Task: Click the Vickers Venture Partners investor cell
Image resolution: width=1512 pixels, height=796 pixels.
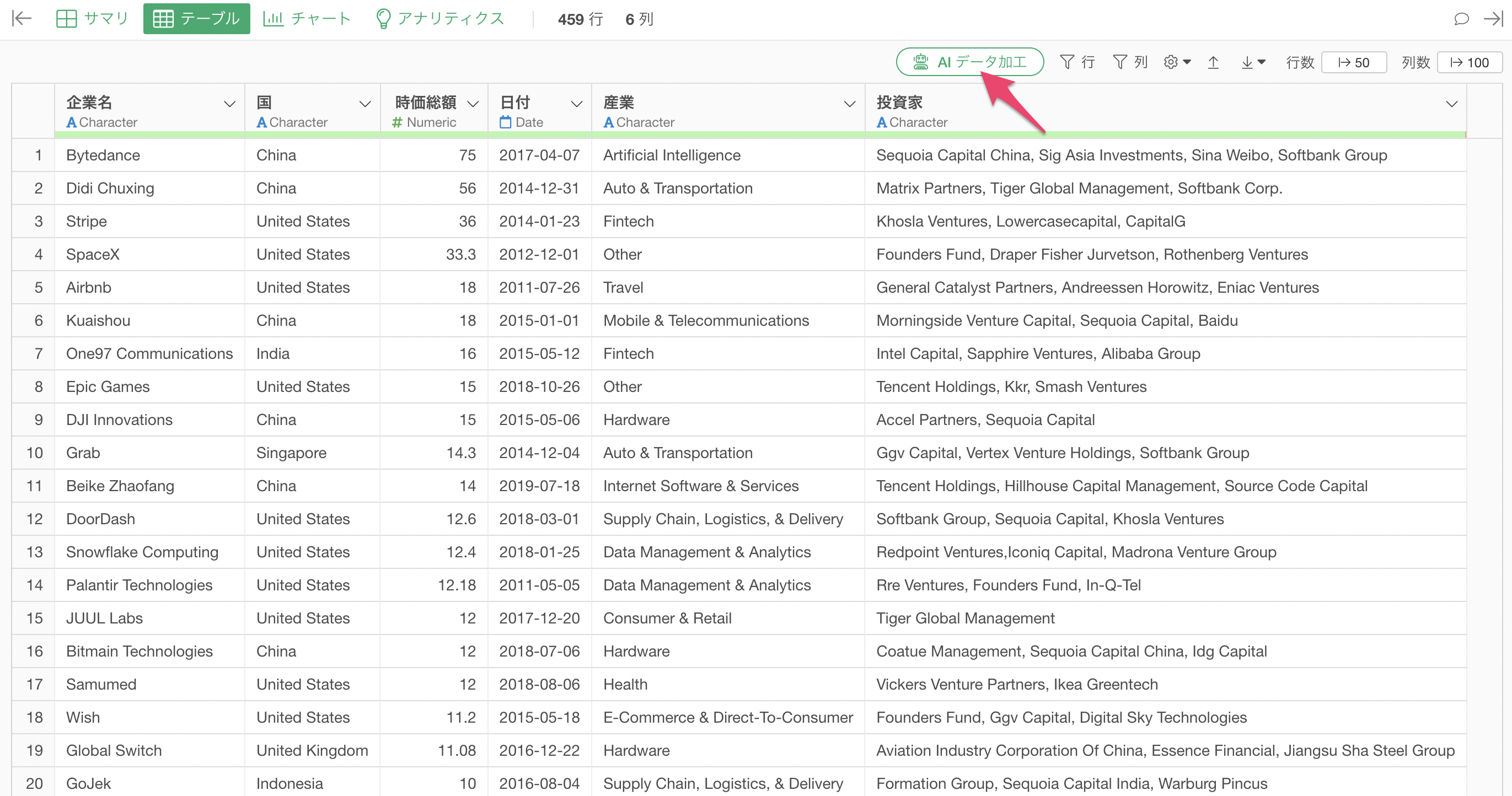Action: [x=1166, y=684]
